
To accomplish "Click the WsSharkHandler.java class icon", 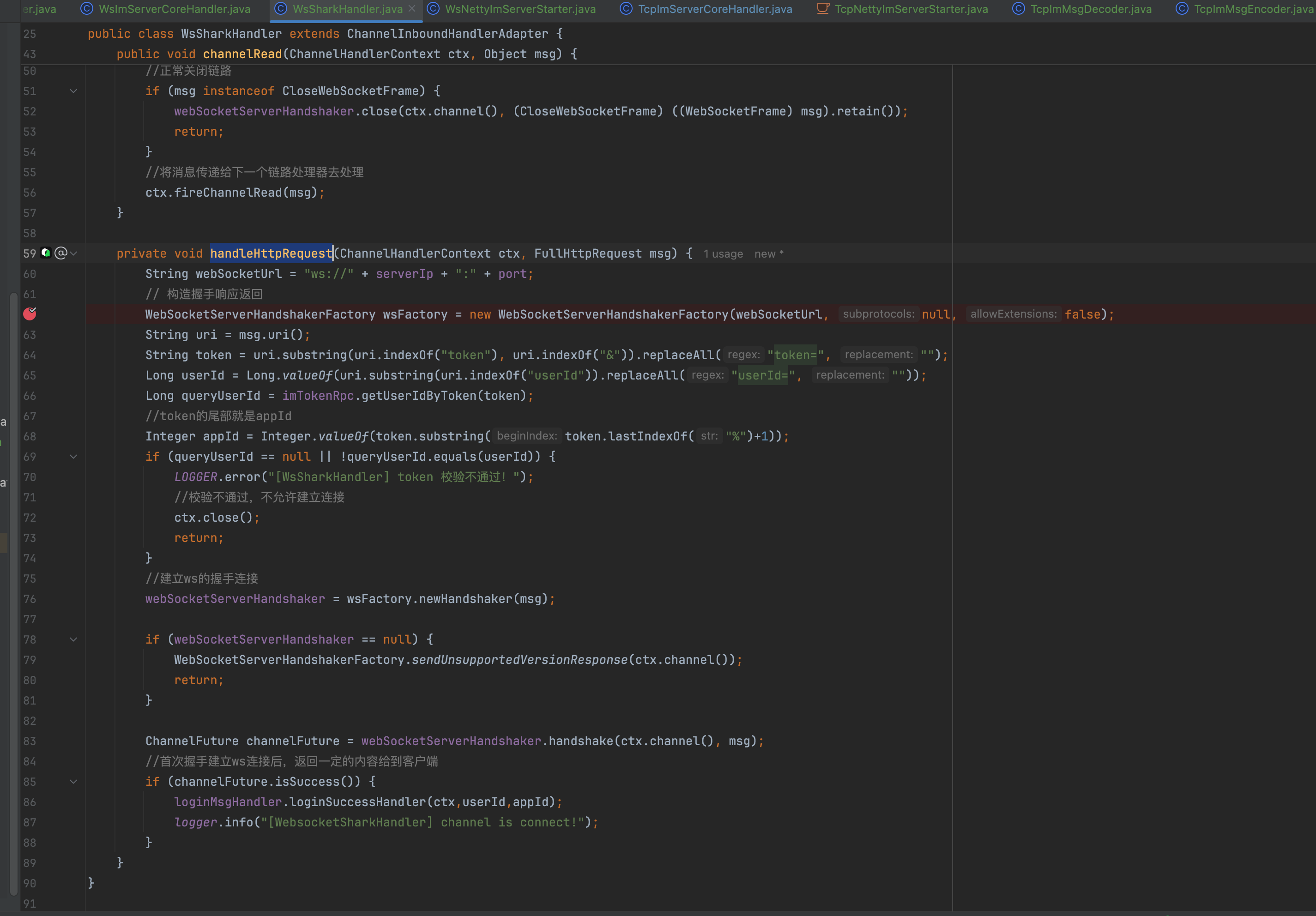I will (x=281, y=9).
